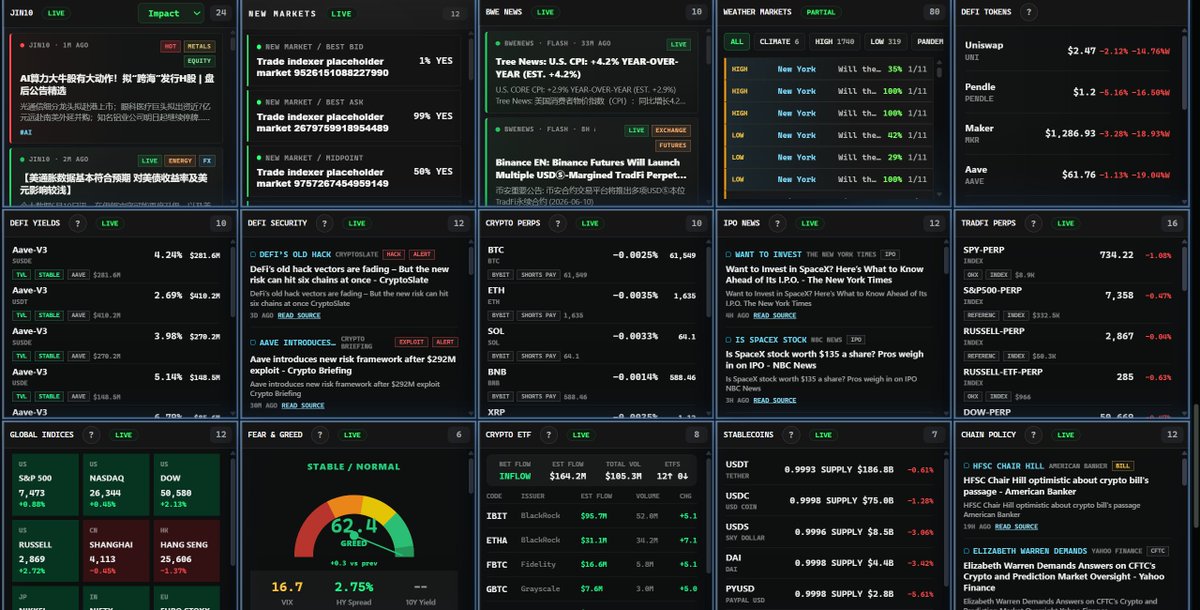Open the Global Indices help icon

92,435
